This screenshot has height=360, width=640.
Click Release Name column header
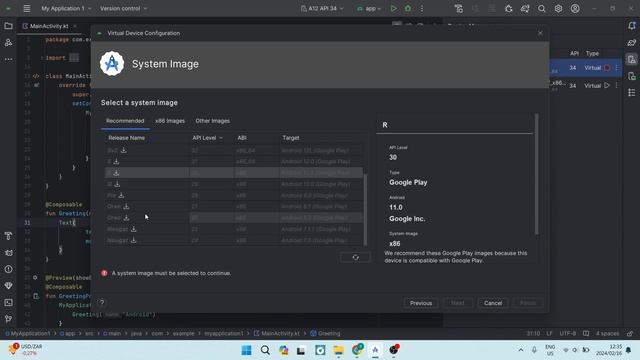pos(127,138)
